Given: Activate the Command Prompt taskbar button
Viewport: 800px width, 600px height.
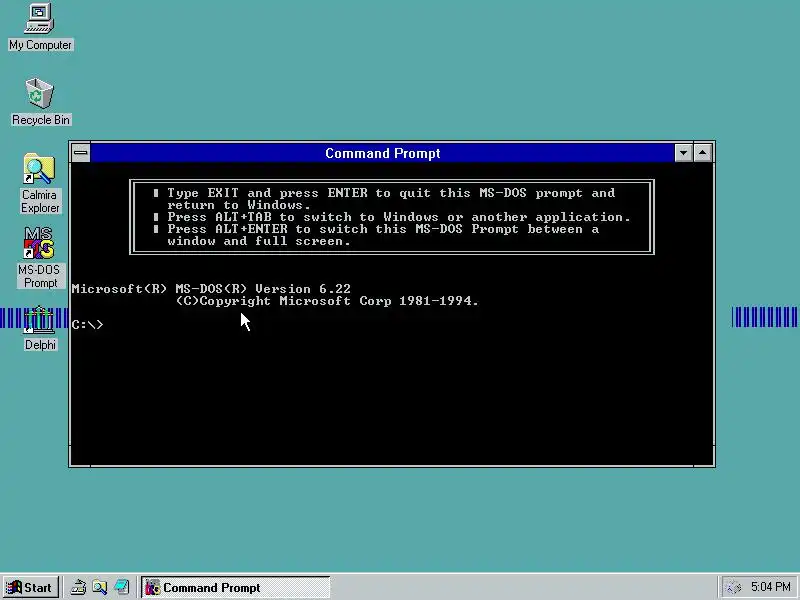Looking at the screenshot, I should pyautogui.click(x=236, y=587).
